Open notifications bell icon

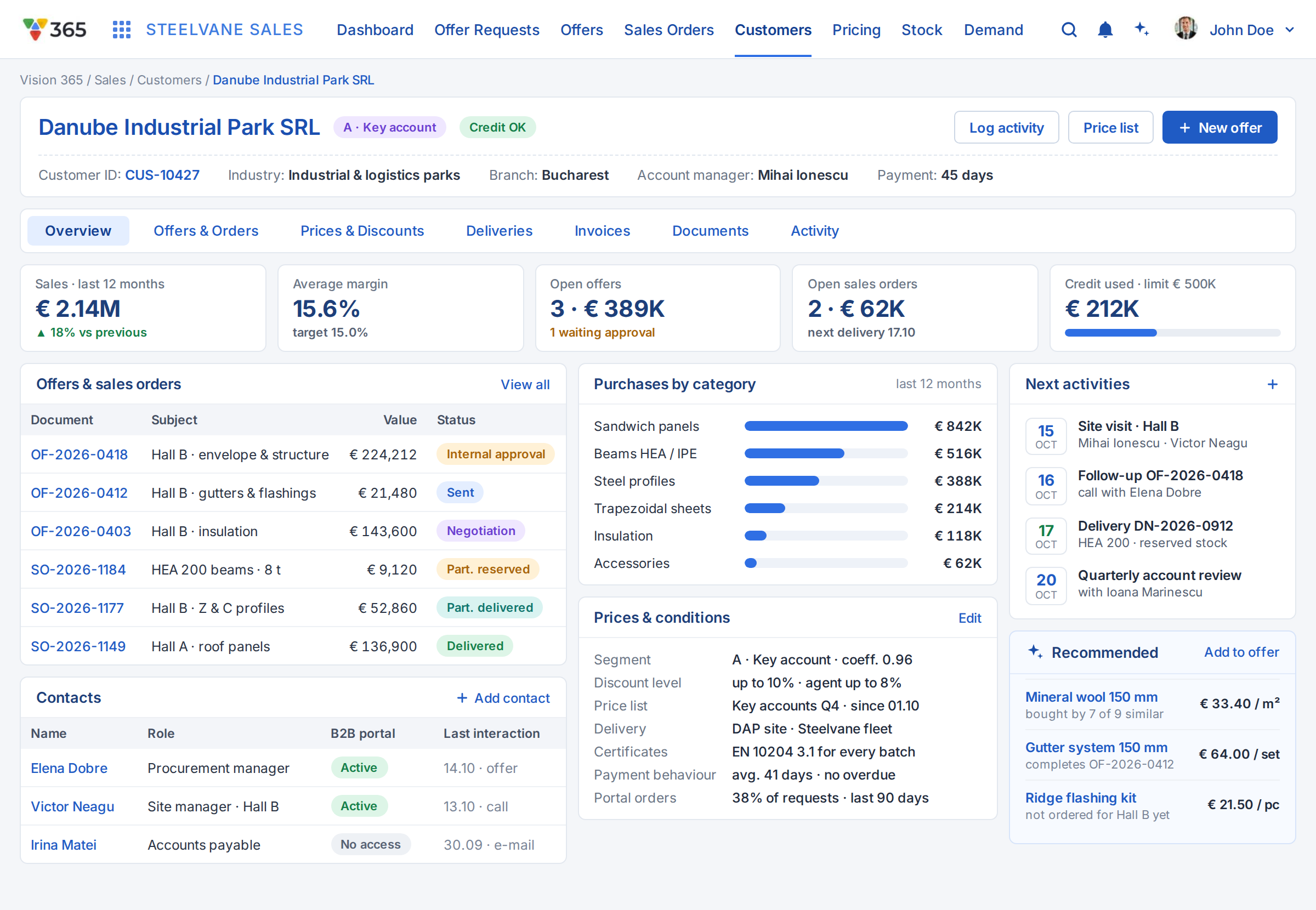click(x=1105, y=30)
